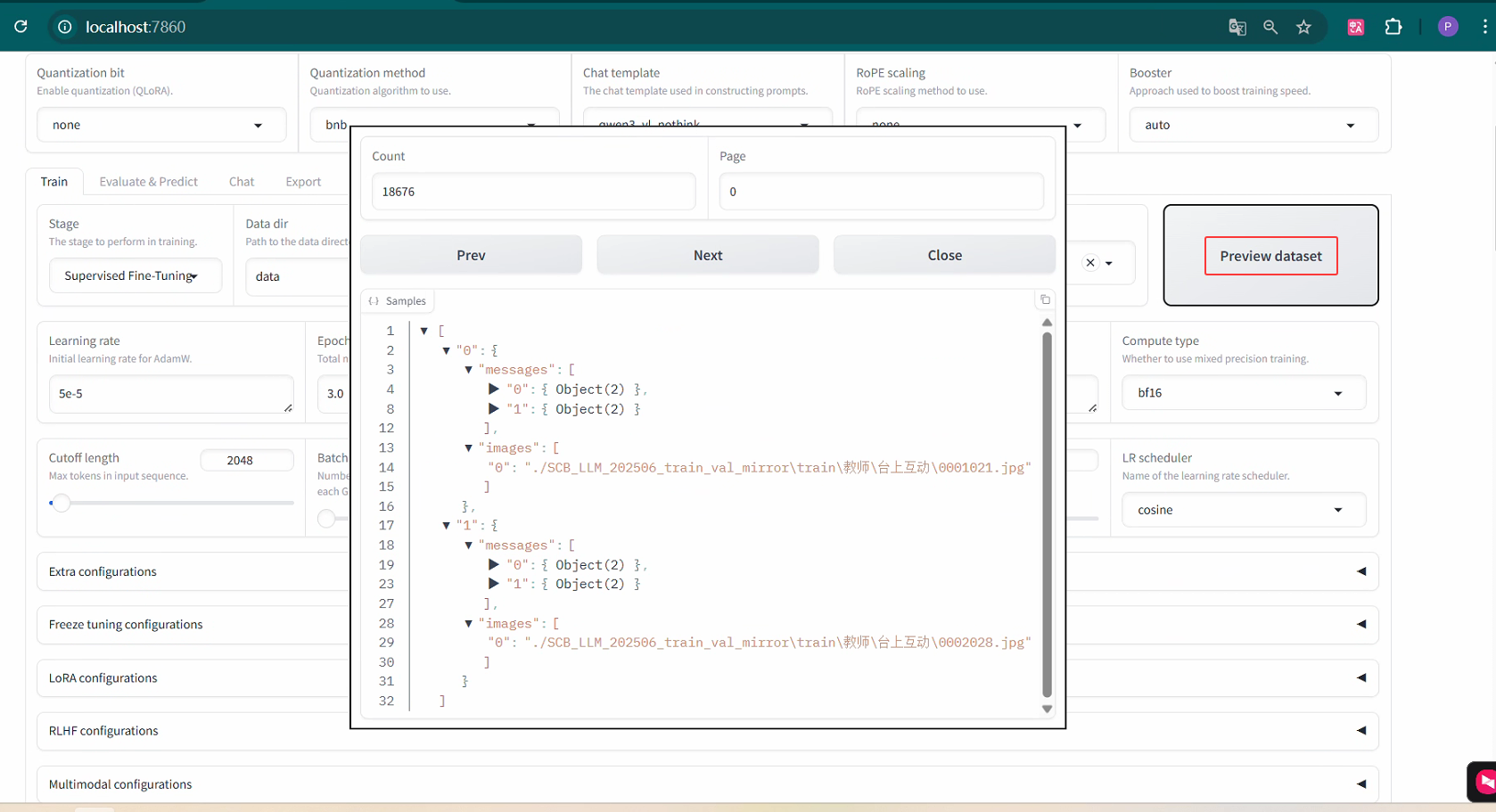
Task: Collapse the "1" sample object on line 17
Action: tap(447, 525)
